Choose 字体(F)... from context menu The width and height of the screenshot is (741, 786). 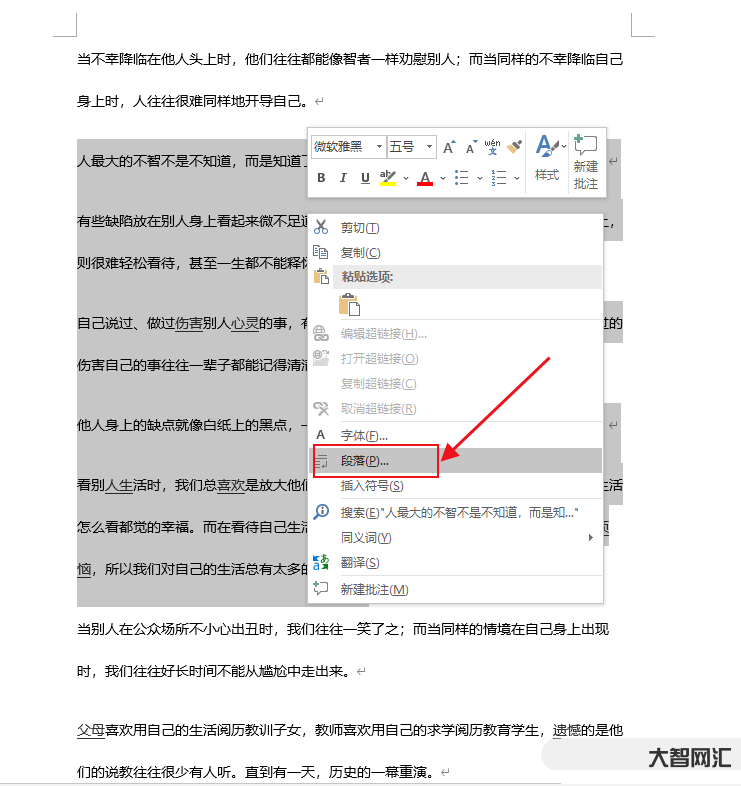(x=364, y=436)
